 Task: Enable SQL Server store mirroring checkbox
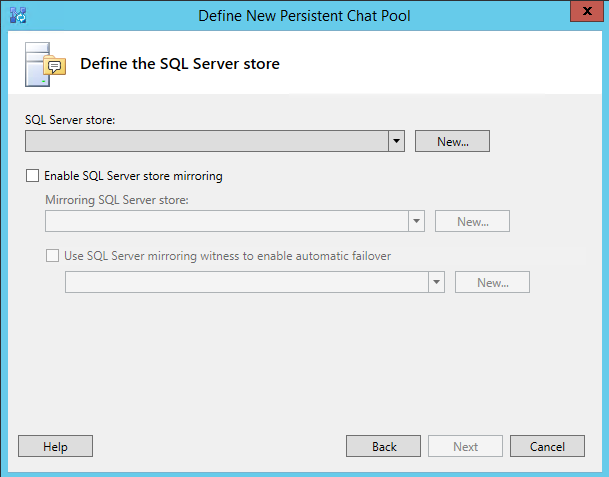click(x=32, y=176)
